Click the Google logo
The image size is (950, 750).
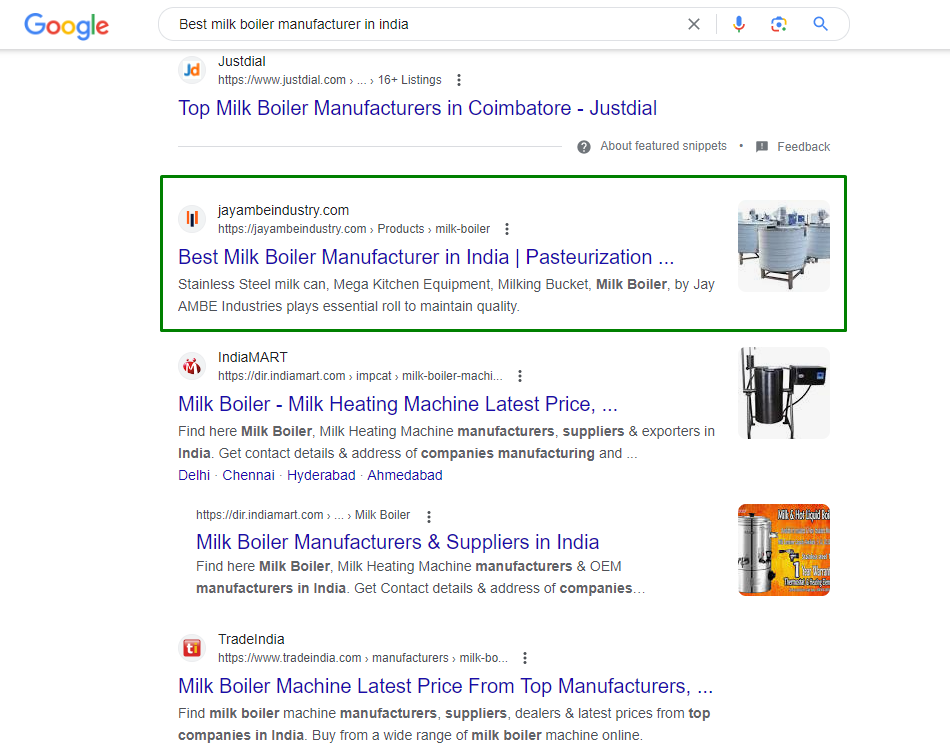point(67,25)
